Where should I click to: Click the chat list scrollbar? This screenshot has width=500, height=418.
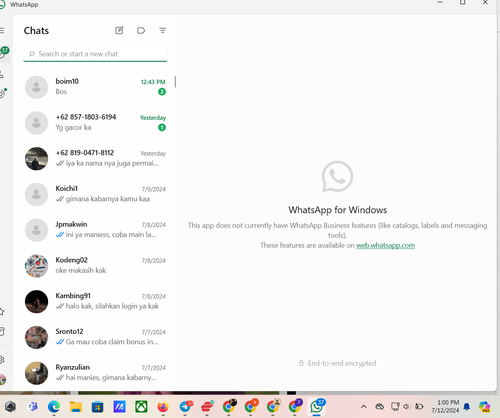point(175,82)
